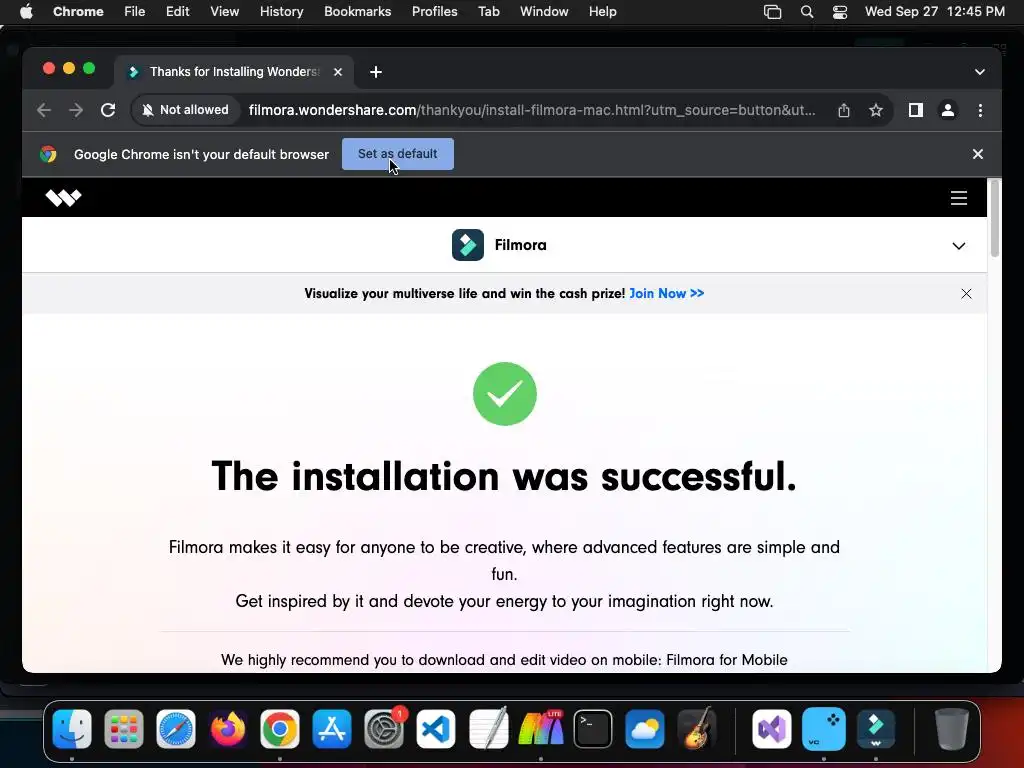This screenshot has width=1024, height=768.
Task: Open Launchpad from the Dock
Action: 123,729
